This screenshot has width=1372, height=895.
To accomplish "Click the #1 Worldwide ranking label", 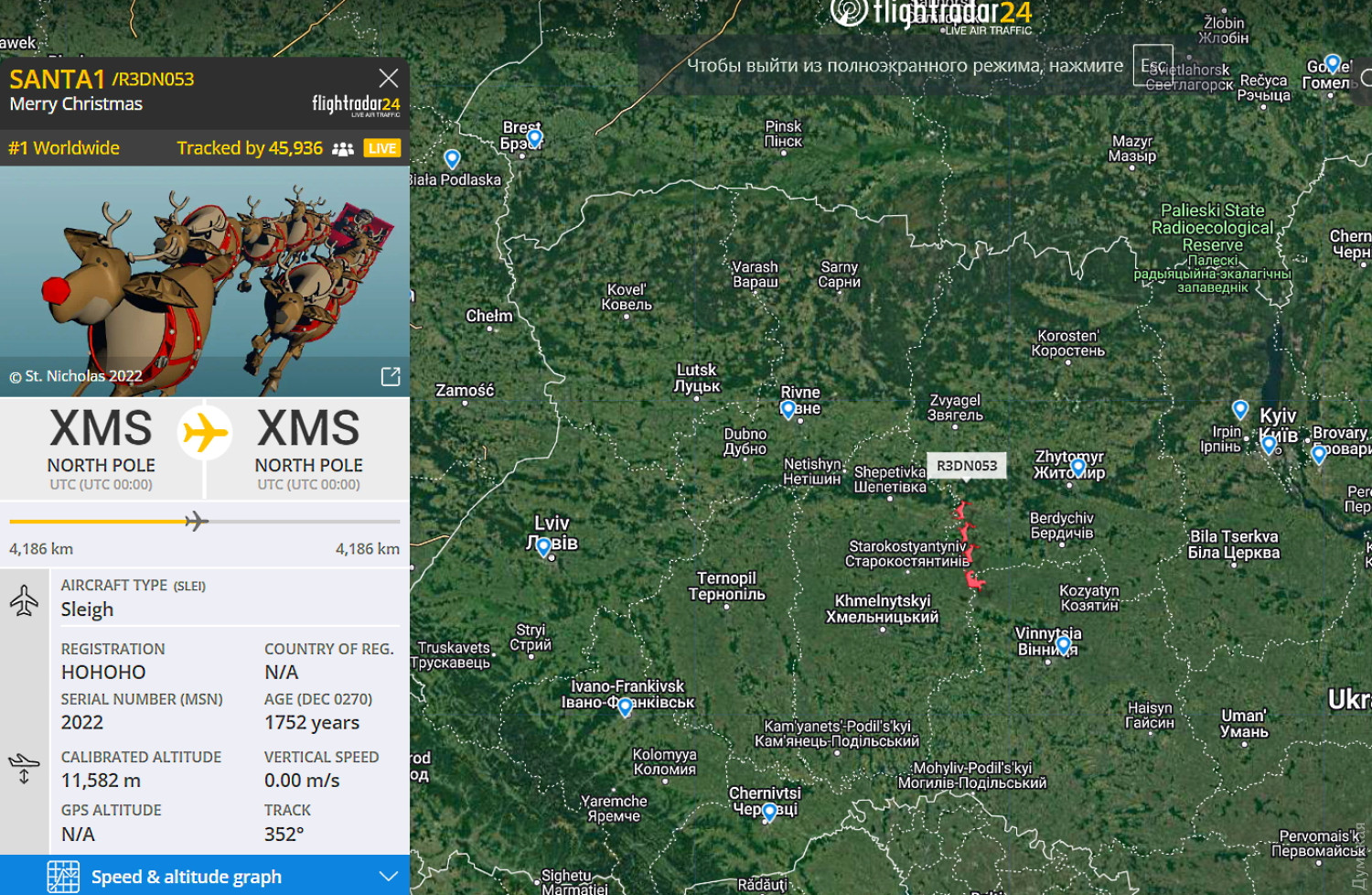I will pyautogui.click(x=64, y=148).
